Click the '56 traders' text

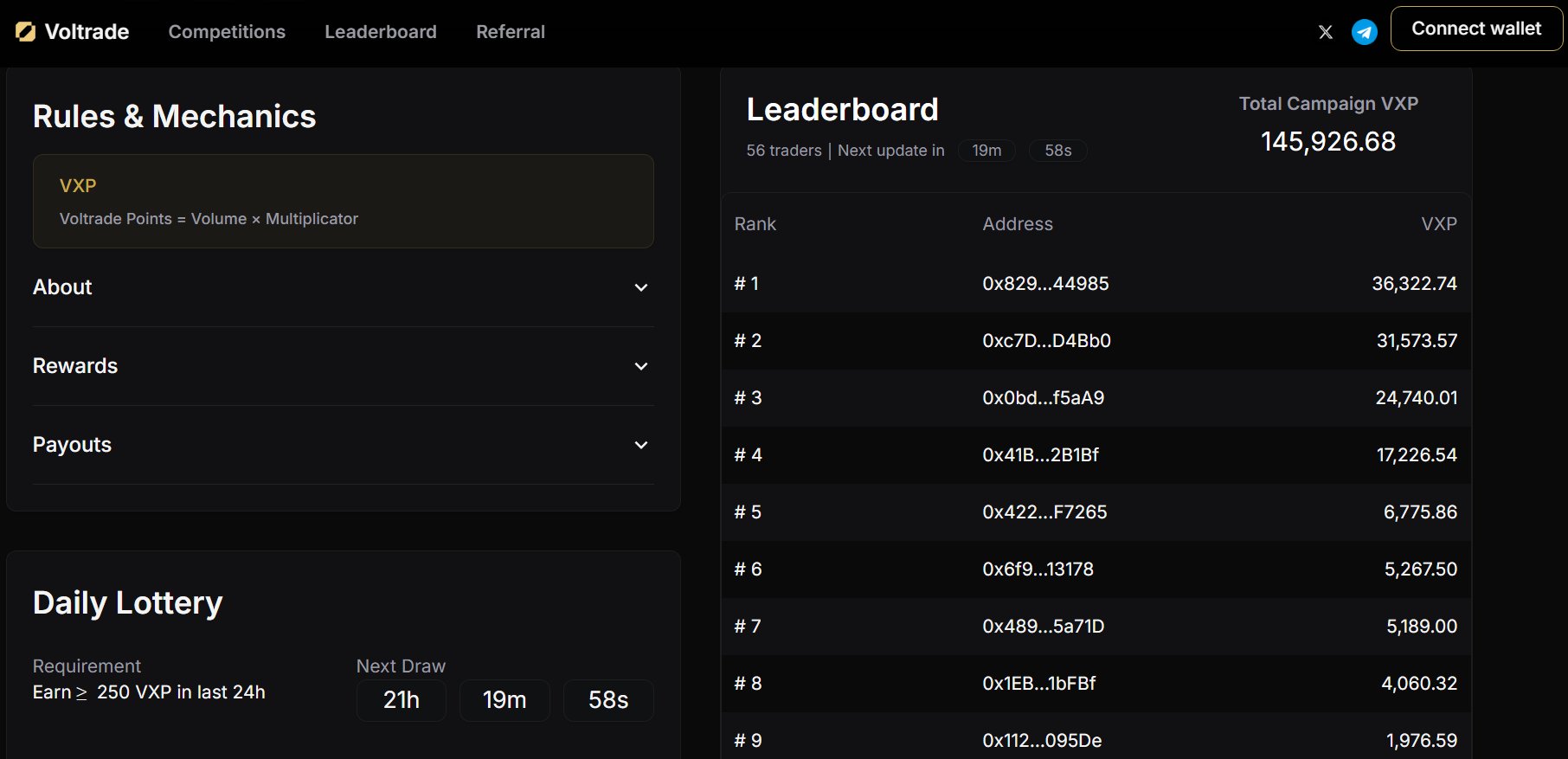pyautogui.click(x=784, y=151)
